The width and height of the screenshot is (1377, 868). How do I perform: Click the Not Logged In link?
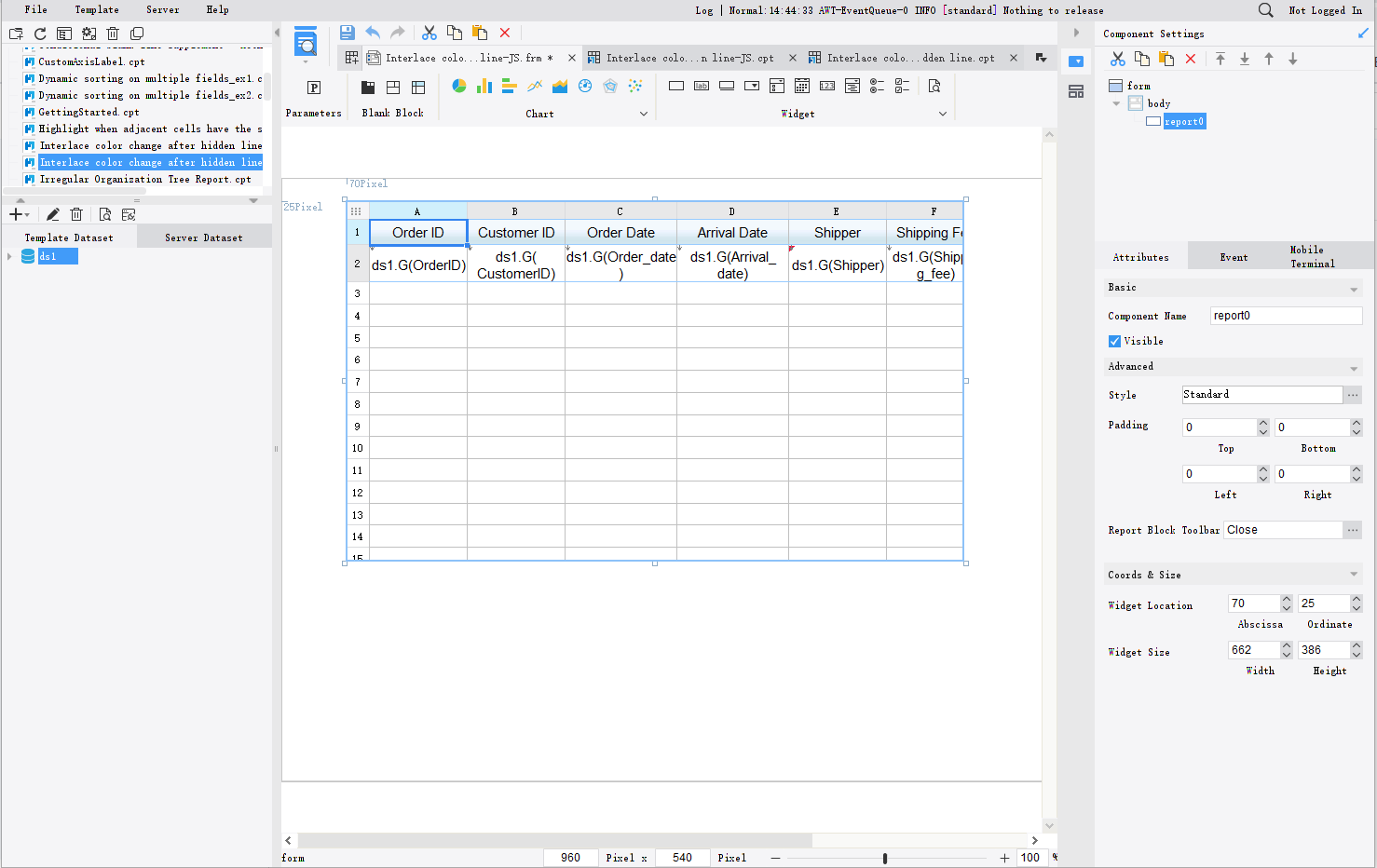pos(1325,10)
